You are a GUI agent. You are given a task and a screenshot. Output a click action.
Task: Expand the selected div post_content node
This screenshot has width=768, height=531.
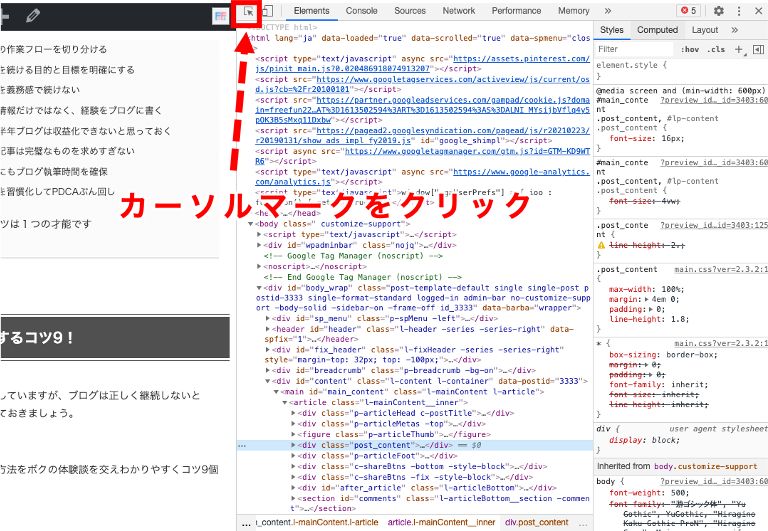pos(293,445)
